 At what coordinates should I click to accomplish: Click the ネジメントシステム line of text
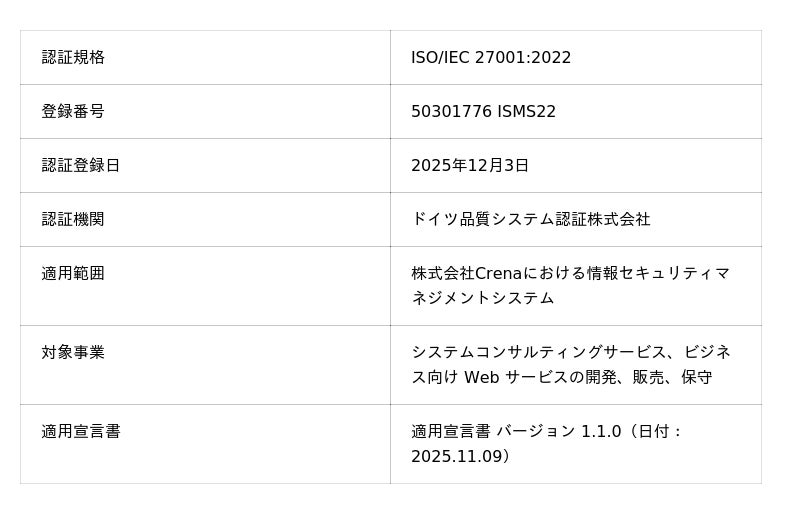pyautogui.click(x=482, y=298)
